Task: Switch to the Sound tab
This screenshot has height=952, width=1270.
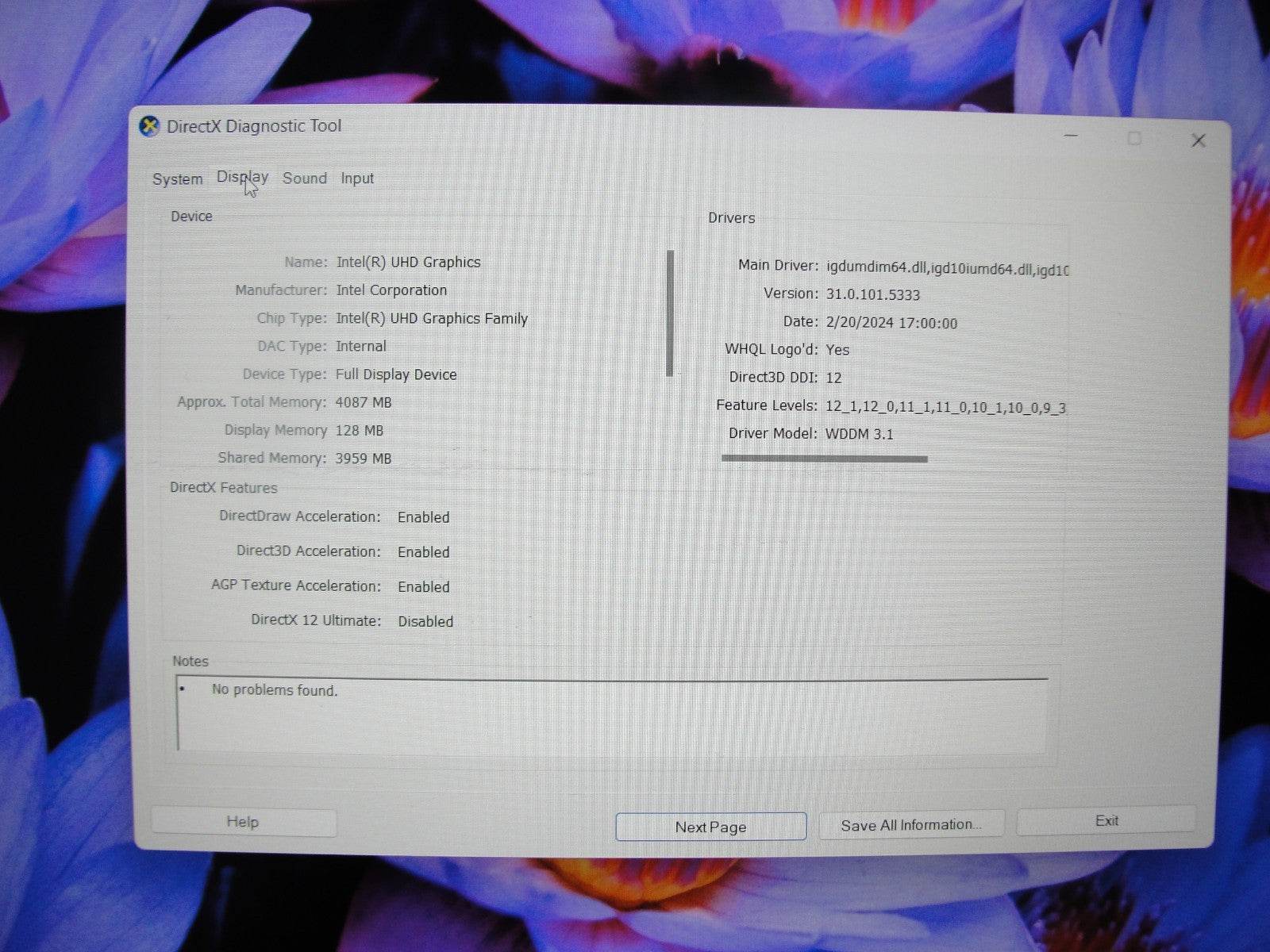Action: (x=304, y=178)
